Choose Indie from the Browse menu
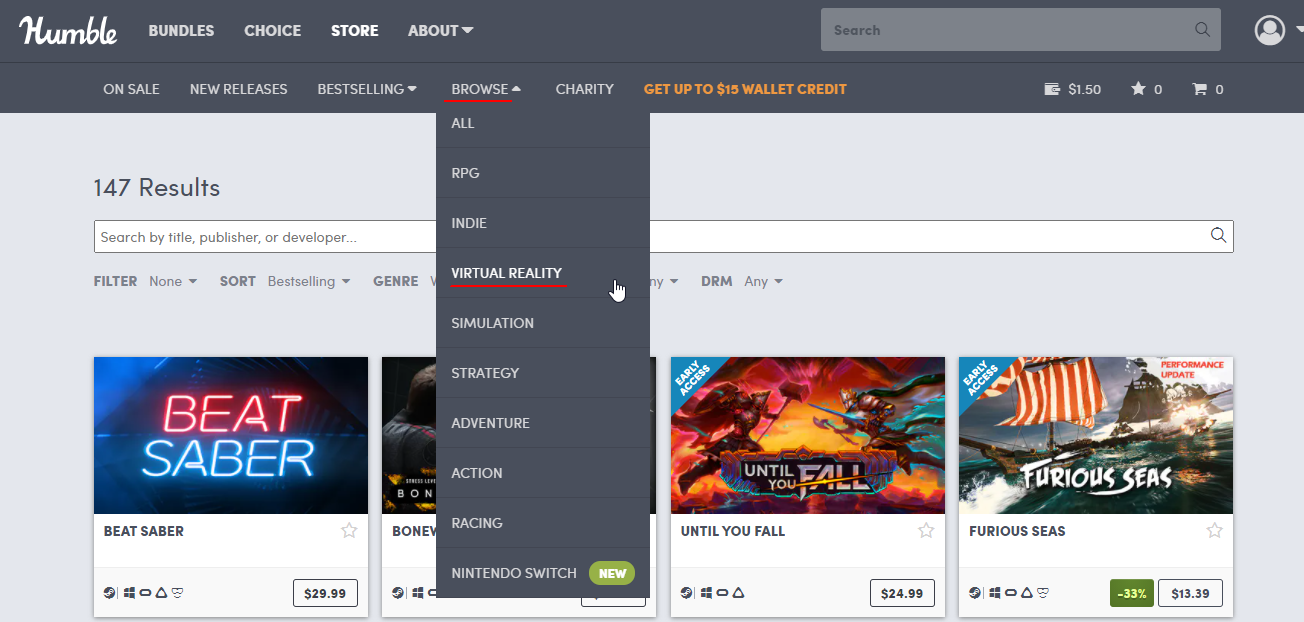The width and height of the screenshot is (1304, 622). click(543, 223)
